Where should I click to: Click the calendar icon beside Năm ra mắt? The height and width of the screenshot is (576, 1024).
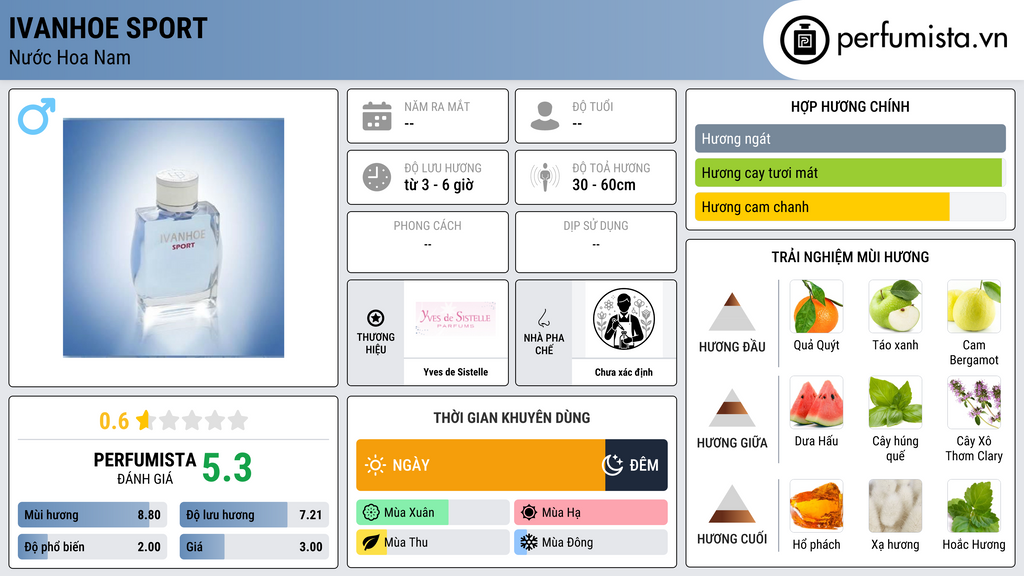(x=377, y=116)
